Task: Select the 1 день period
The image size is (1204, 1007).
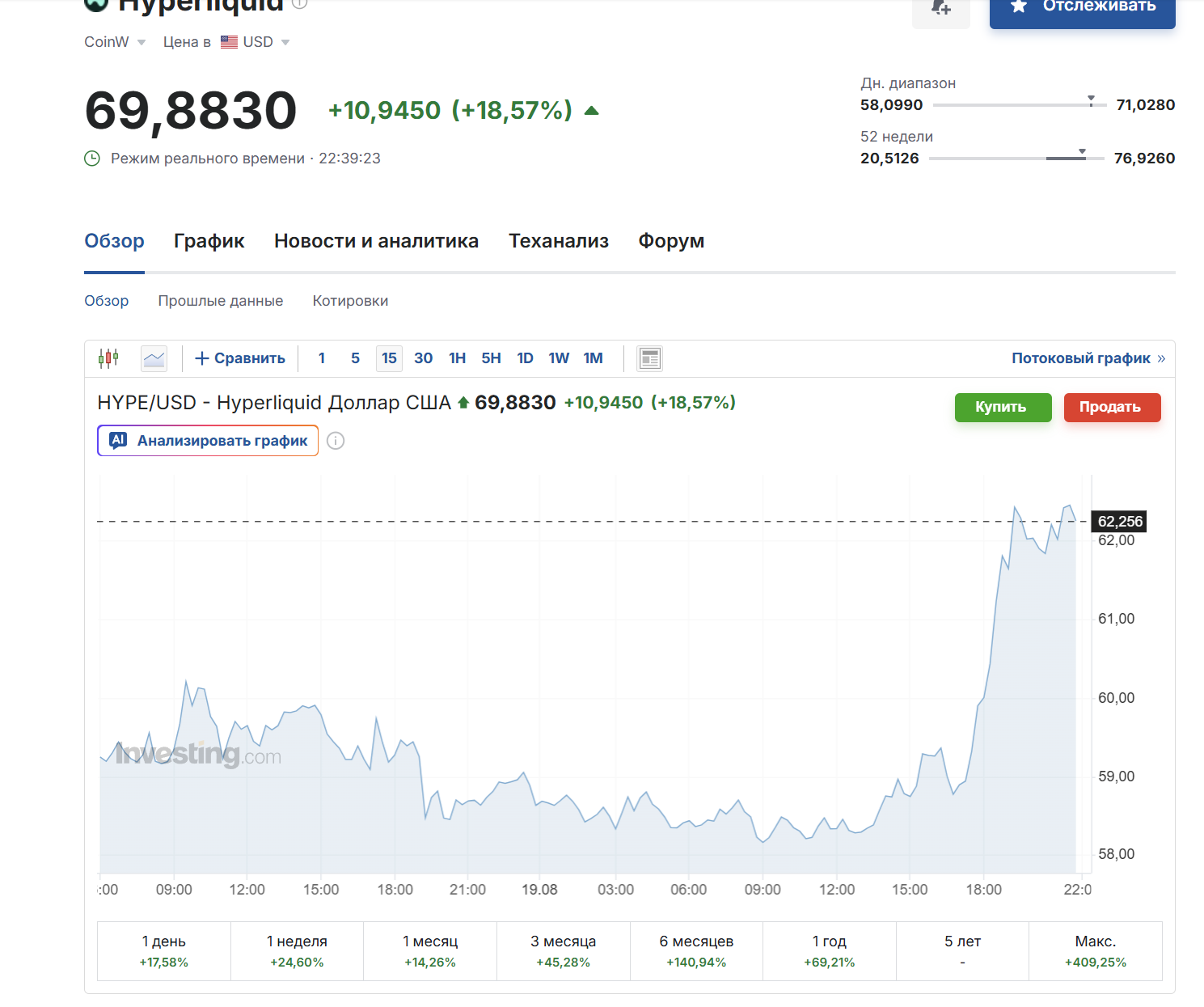Action: [164, 951]
